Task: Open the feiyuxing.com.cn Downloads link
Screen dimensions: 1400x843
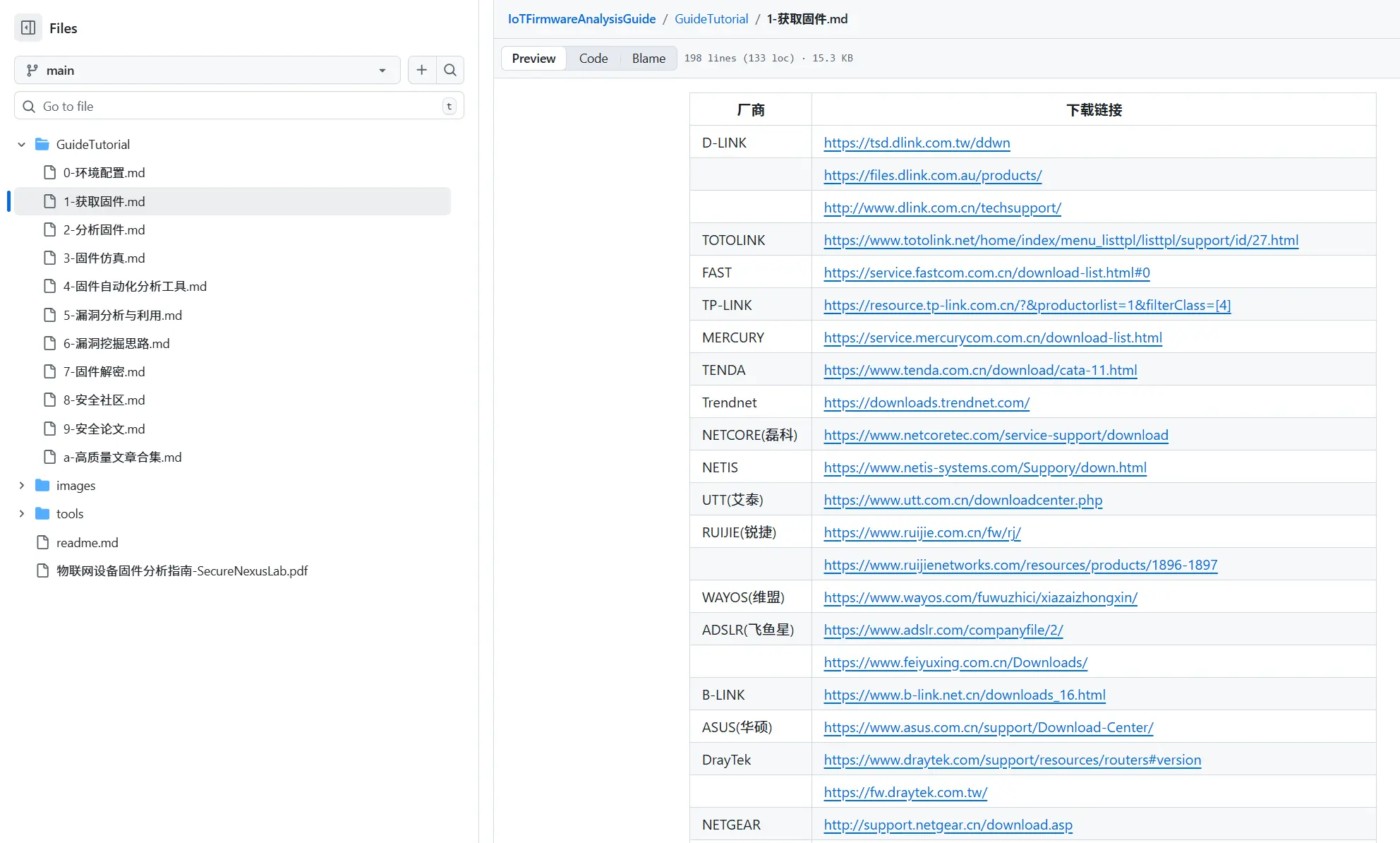Action: tap(955, 662)
